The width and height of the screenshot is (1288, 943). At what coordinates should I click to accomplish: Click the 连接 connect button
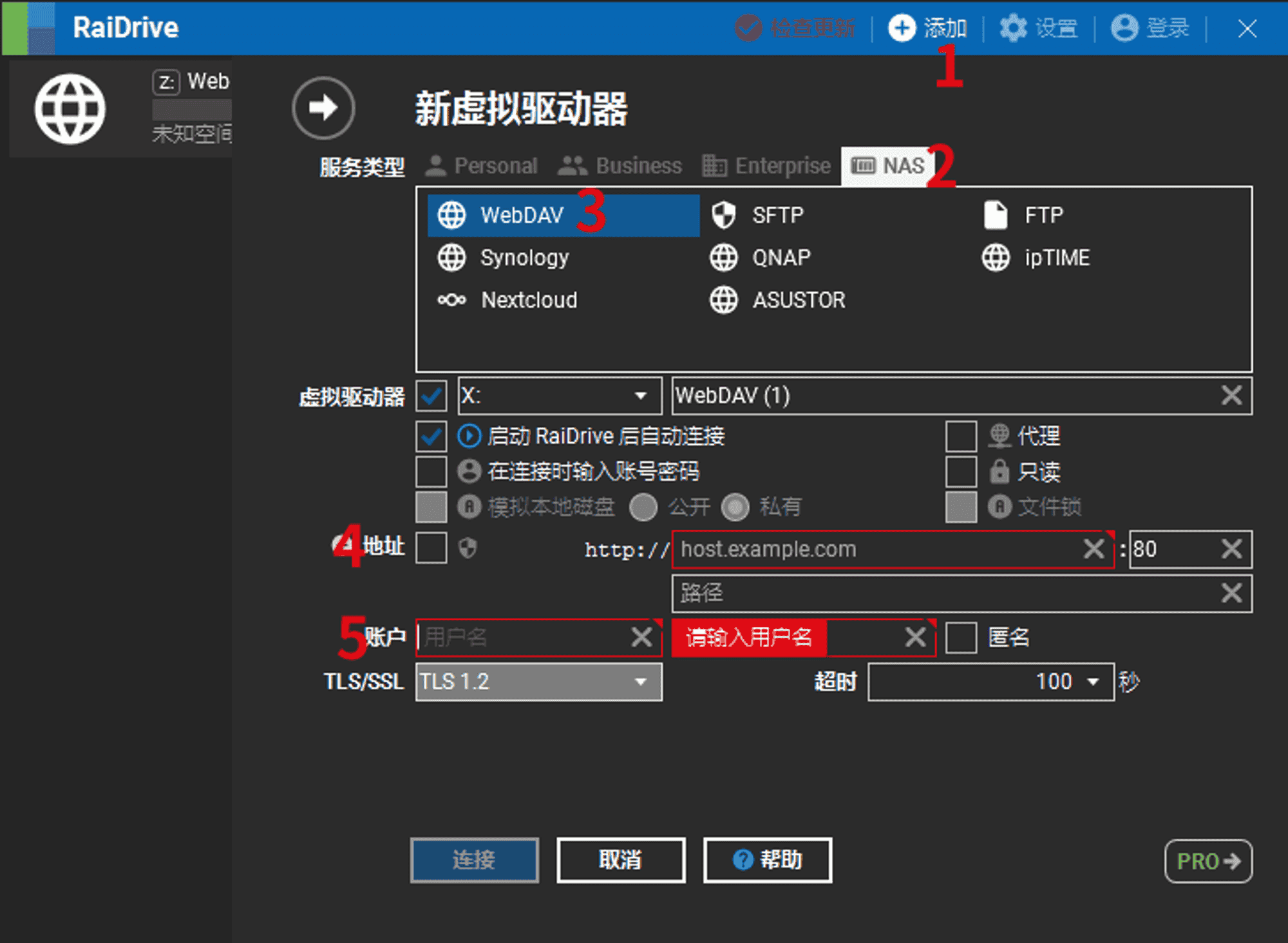tap(475, 859)
